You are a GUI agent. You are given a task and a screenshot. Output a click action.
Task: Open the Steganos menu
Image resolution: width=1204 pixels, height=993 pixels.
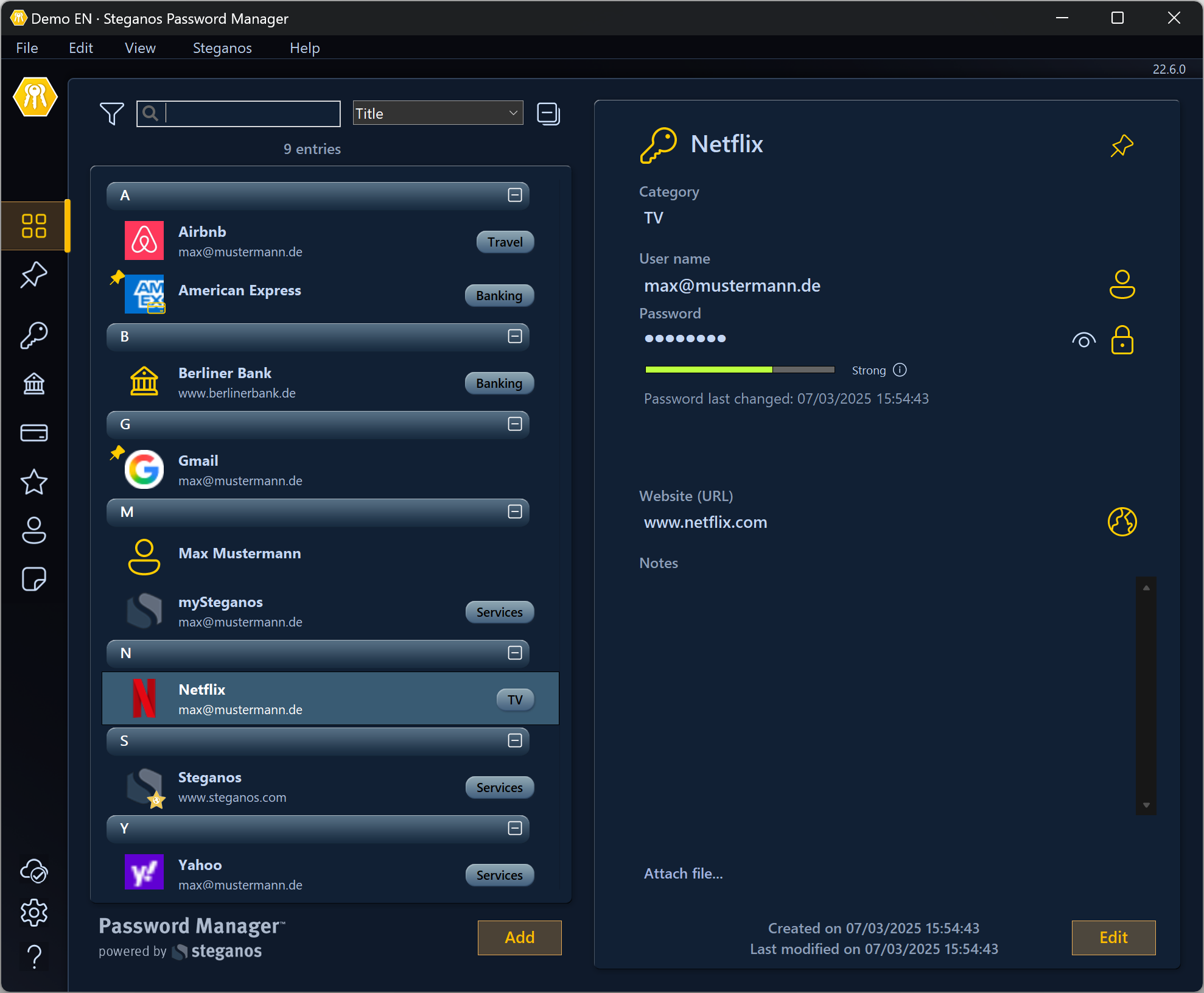[x=222, y=48]
